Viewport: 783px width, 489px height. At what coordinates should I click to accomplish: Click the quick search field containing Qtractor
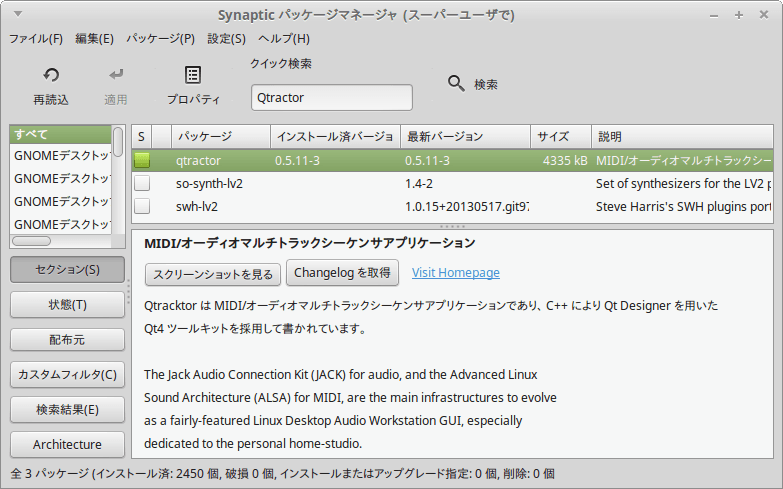click(x=332, y=97)
